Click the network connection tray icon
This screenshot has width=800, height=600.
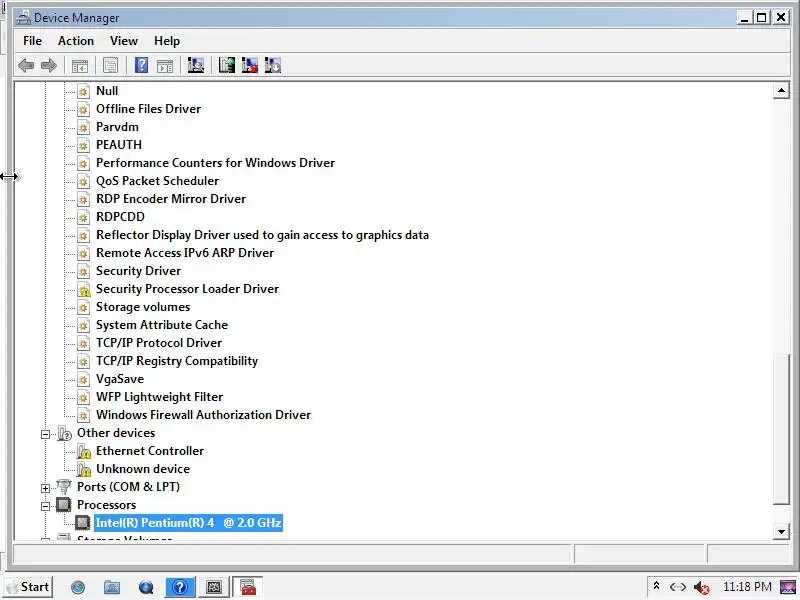(678, 587)
